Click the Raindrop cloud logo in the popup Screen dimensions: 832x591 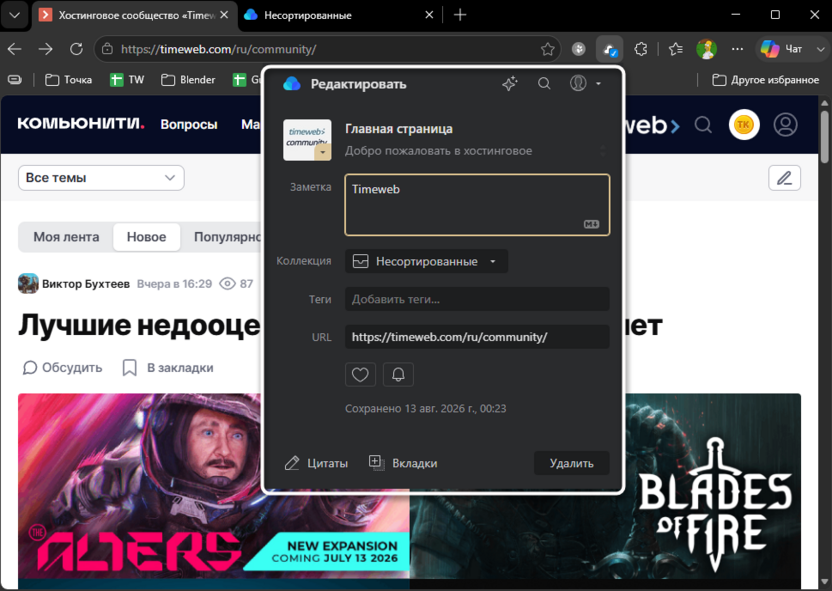(x=292, y=84)
